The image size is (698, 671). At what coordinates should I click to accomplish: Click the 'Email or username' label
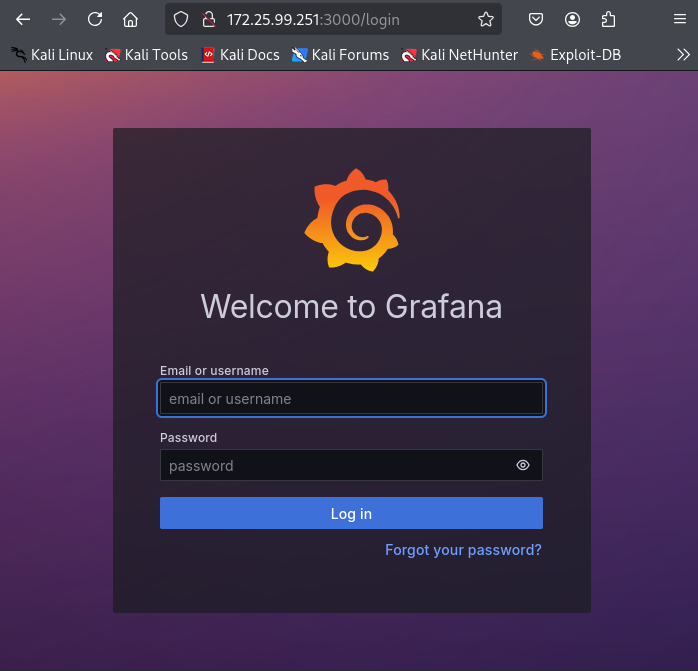pyautogui.click(x=214, y=370)
